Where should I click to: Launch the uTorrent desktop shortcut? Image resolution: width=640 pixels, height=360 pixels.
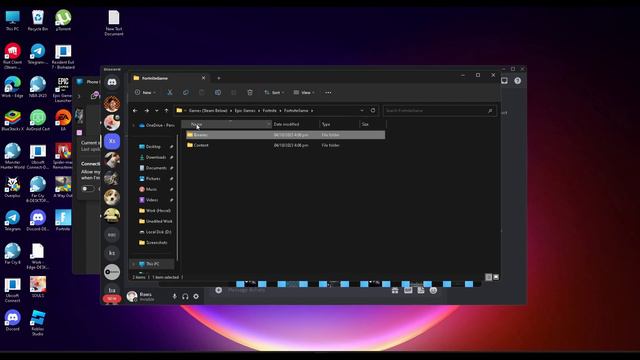point(63,20)
